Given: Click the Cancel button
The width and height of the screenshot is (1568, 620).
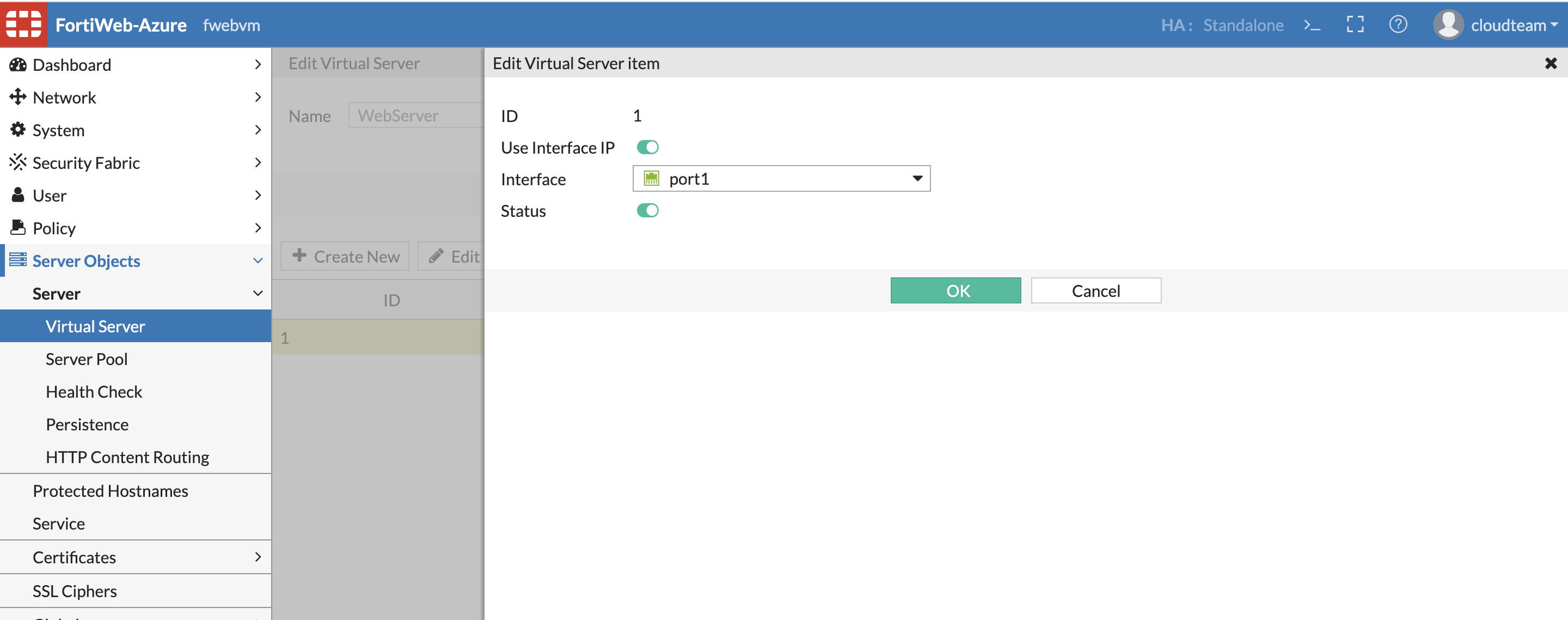Looking at the screenshot, I should 1095,290.
